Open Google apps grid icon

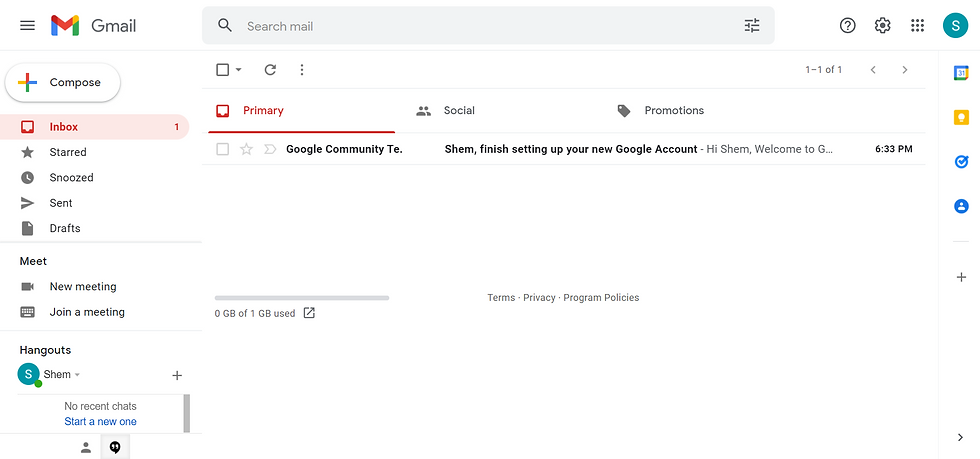[917, 26]
